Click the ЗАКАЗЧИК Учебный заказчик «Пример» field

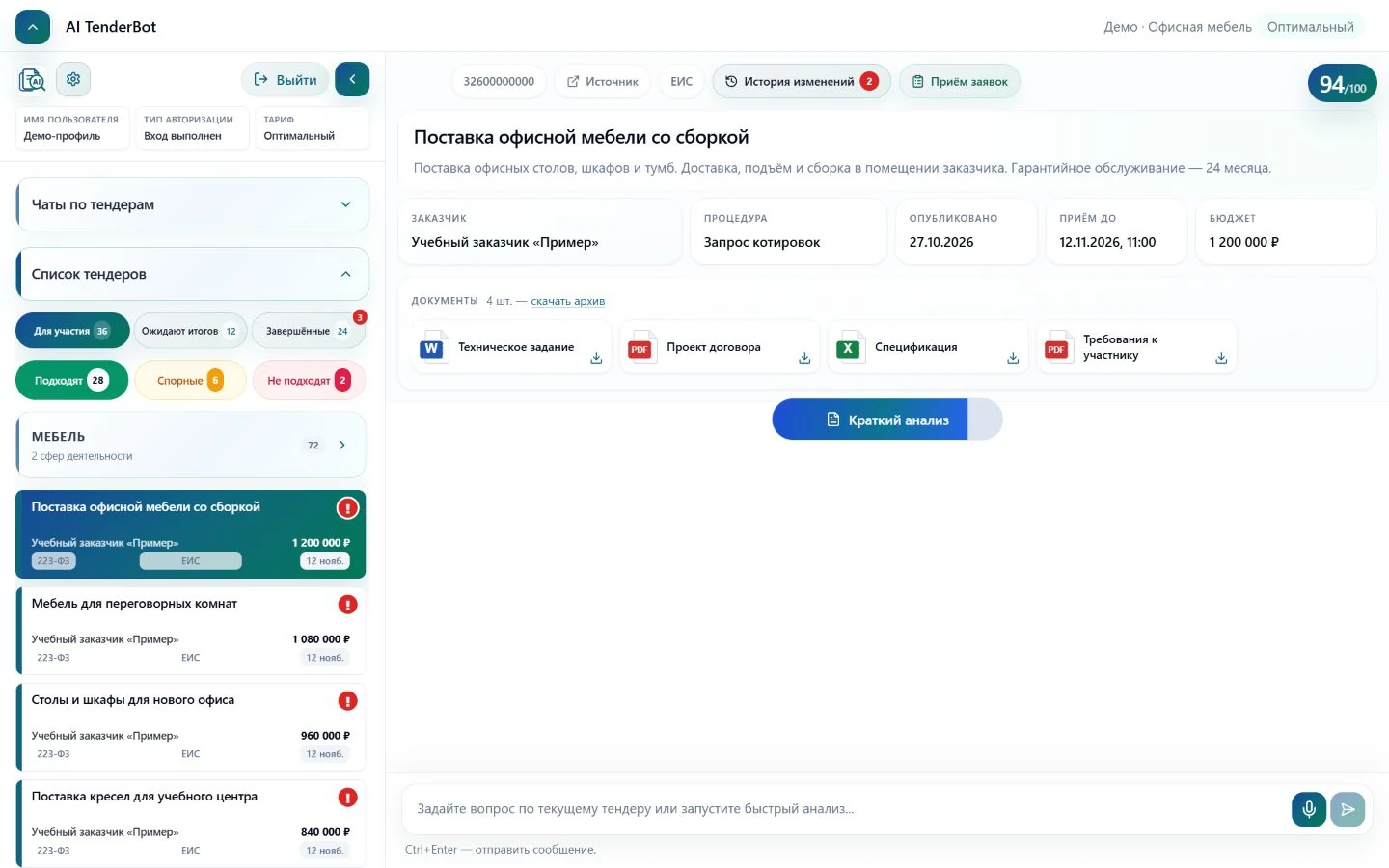[x=540, y=231]
